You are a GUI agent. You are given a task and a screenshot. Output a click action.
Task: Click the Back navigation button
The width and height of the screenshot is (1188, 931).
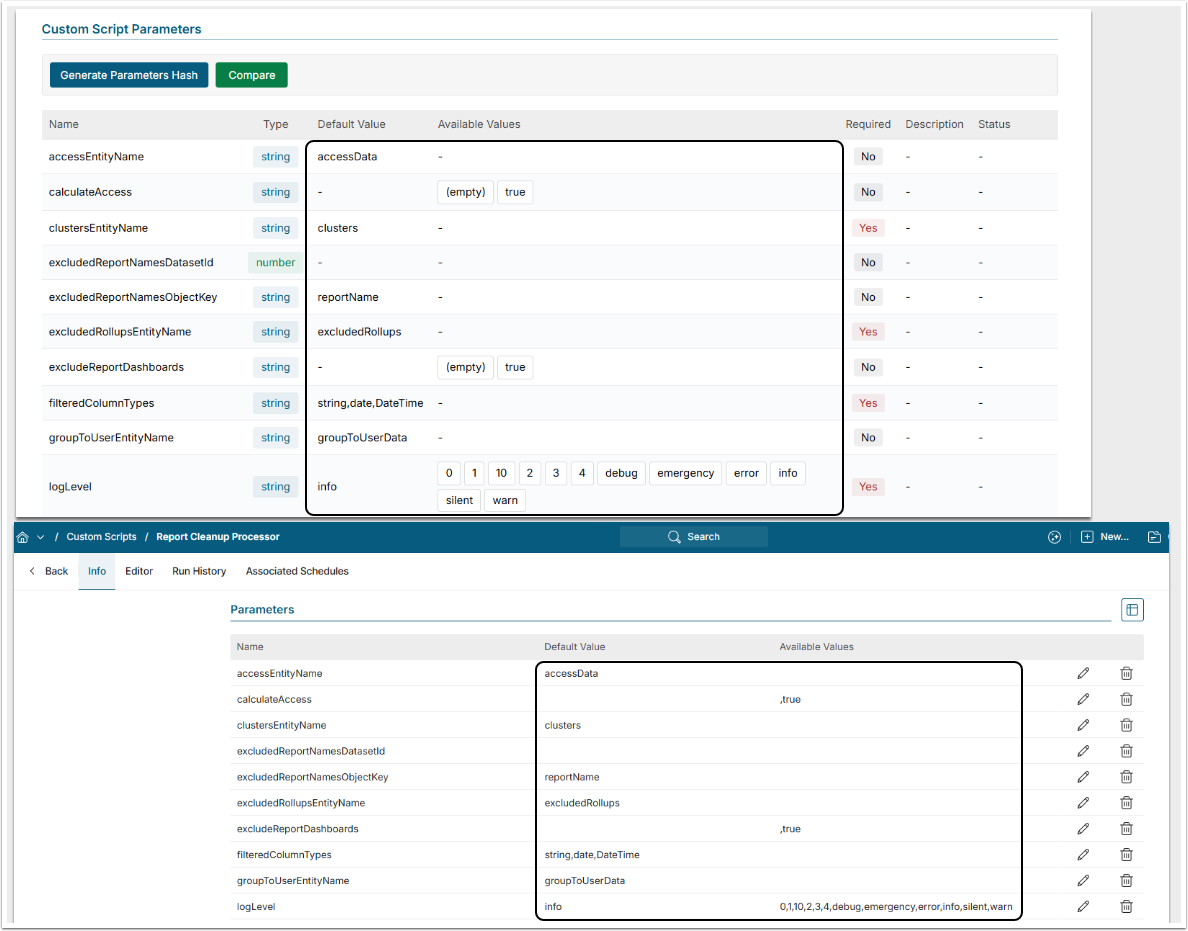49,571
